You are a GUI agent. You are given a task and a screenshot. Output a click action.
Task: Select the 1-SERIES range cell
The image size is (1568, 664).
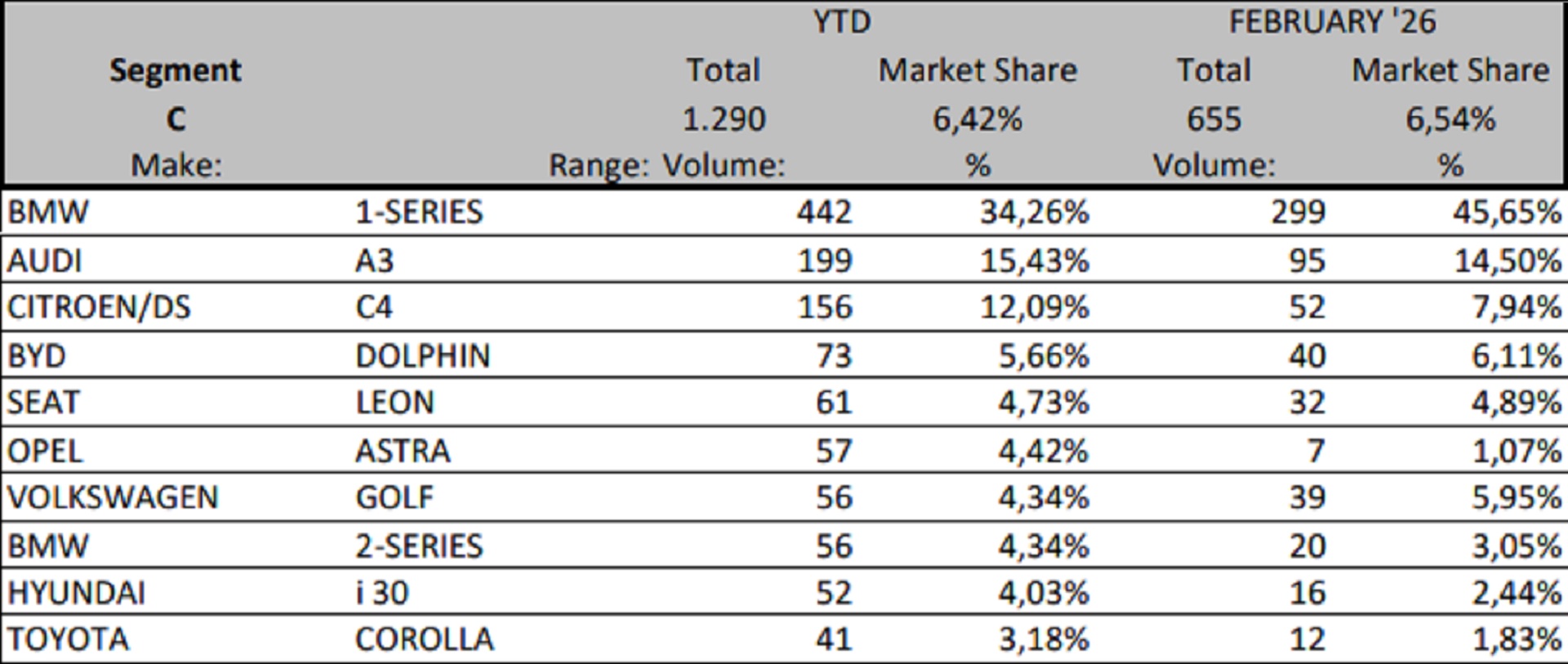(419, 212)
